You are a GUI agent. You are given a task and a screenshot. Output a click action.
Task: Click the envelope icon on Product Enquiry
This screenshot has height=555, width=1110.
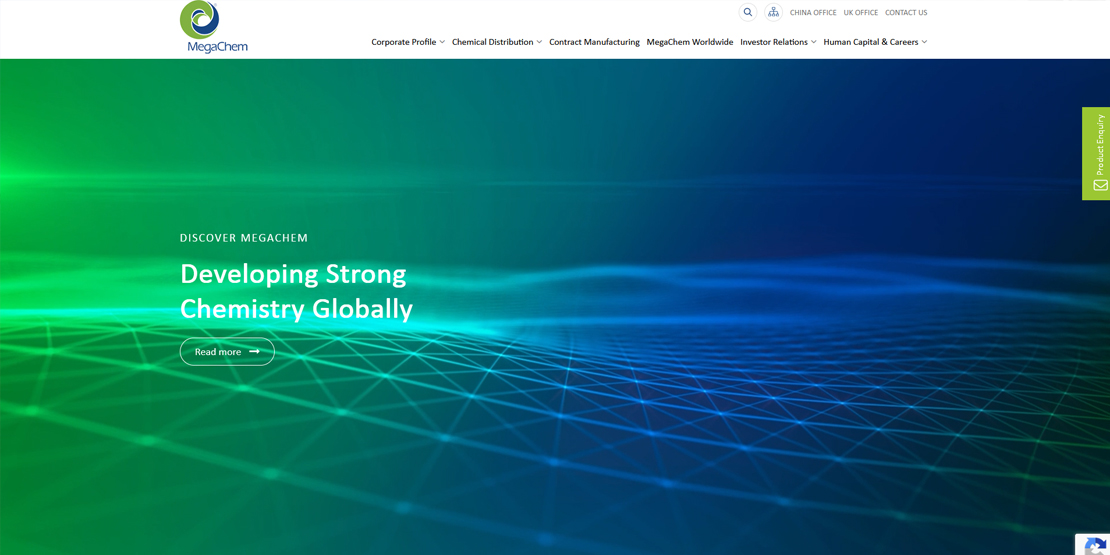coord(1100,185)
